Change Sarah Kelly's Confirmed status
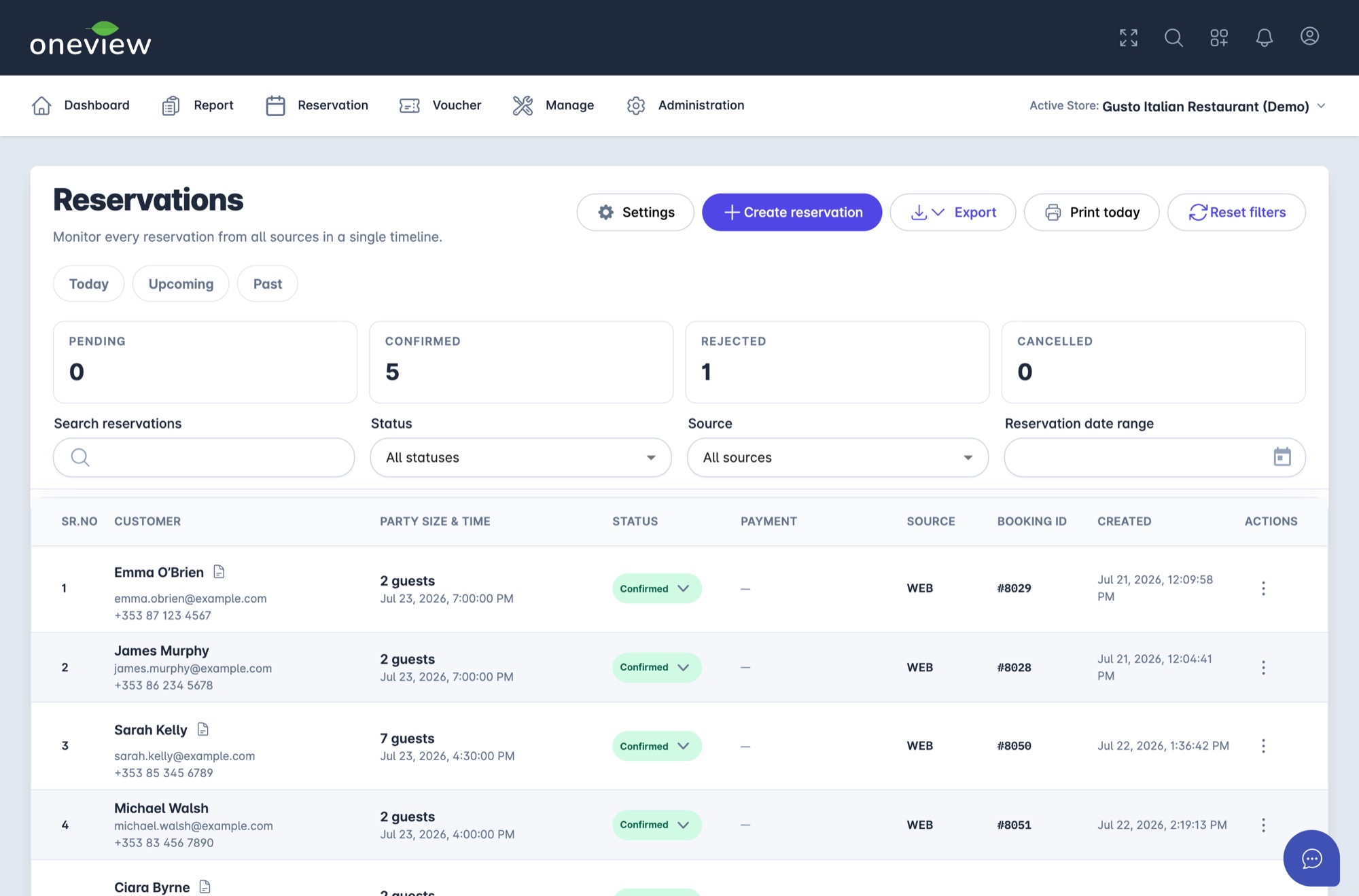Image resolution: width=1359 pixels, height=896 pixels. [656, 746]
